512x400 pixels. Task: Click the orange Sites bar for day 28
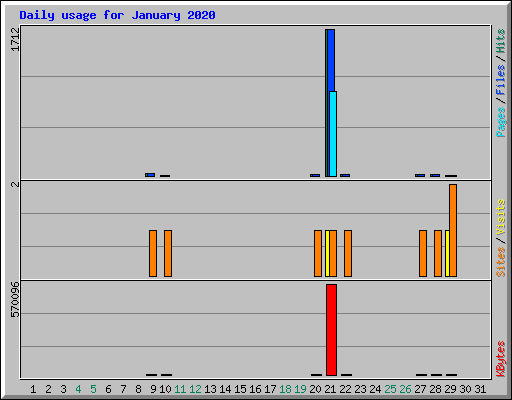pos(438,253)
